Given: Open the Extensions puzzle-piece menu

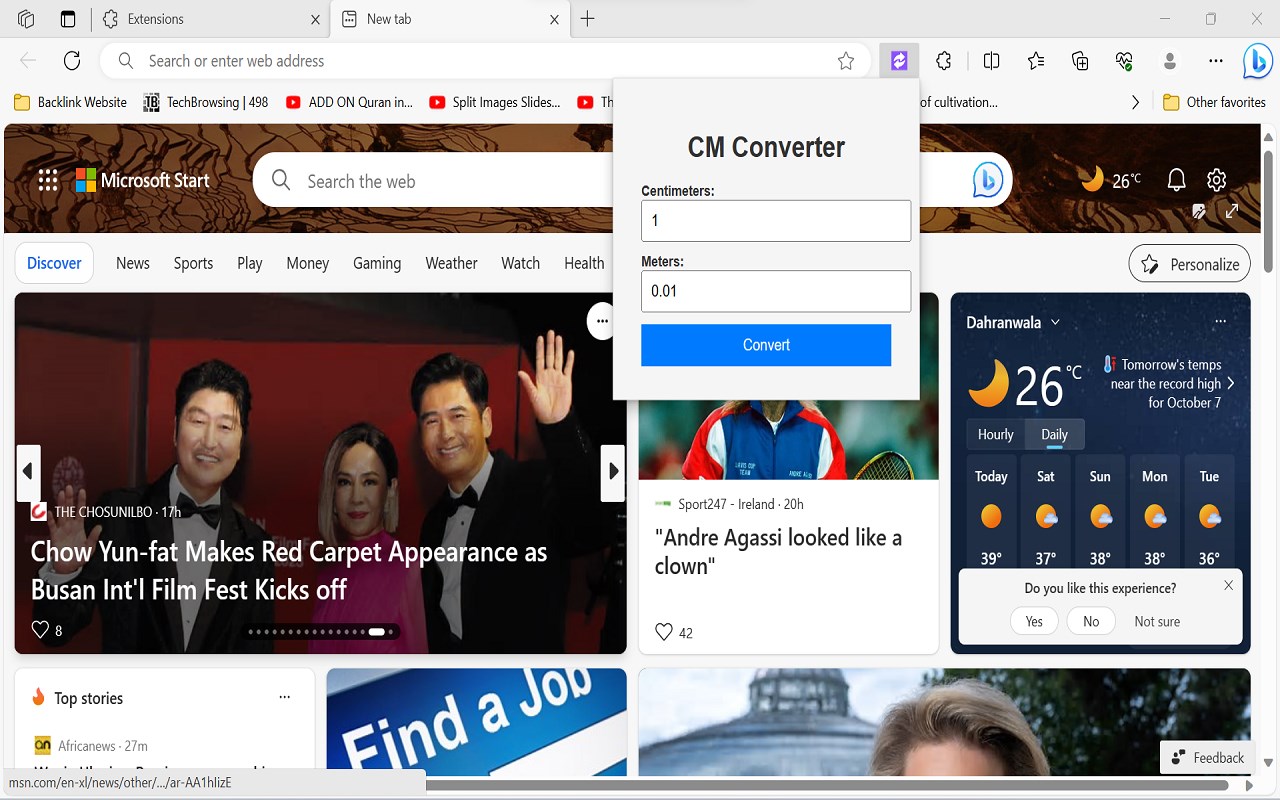Looking at the screenshot, I should 944,61.
